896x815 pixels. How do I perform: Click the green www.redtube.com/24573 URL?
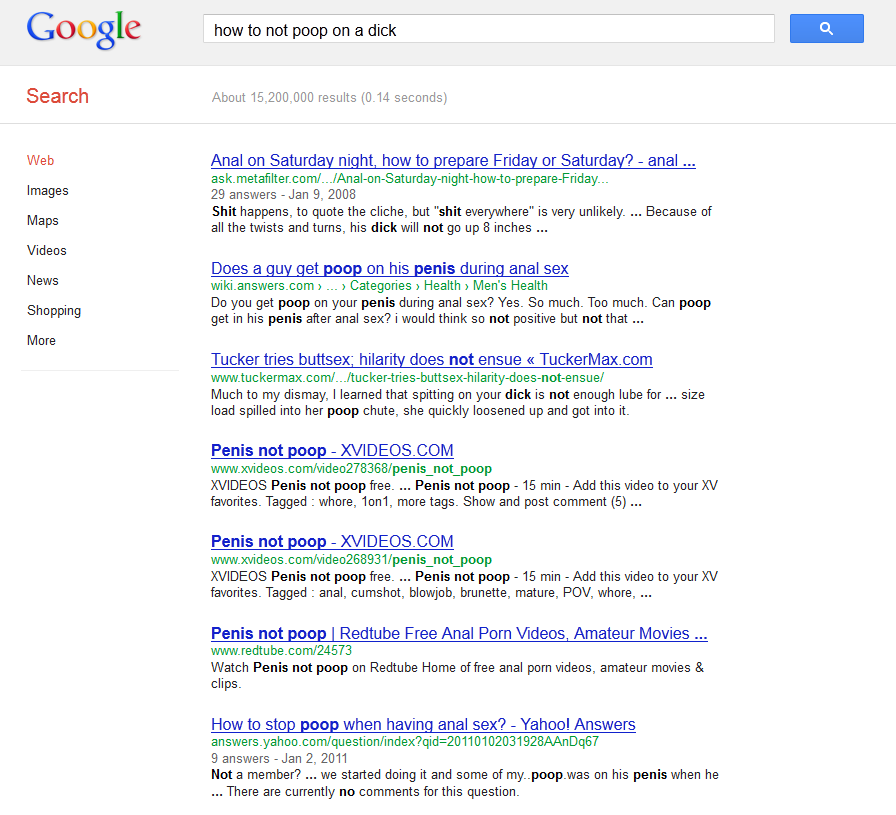[x=281, y=650]
